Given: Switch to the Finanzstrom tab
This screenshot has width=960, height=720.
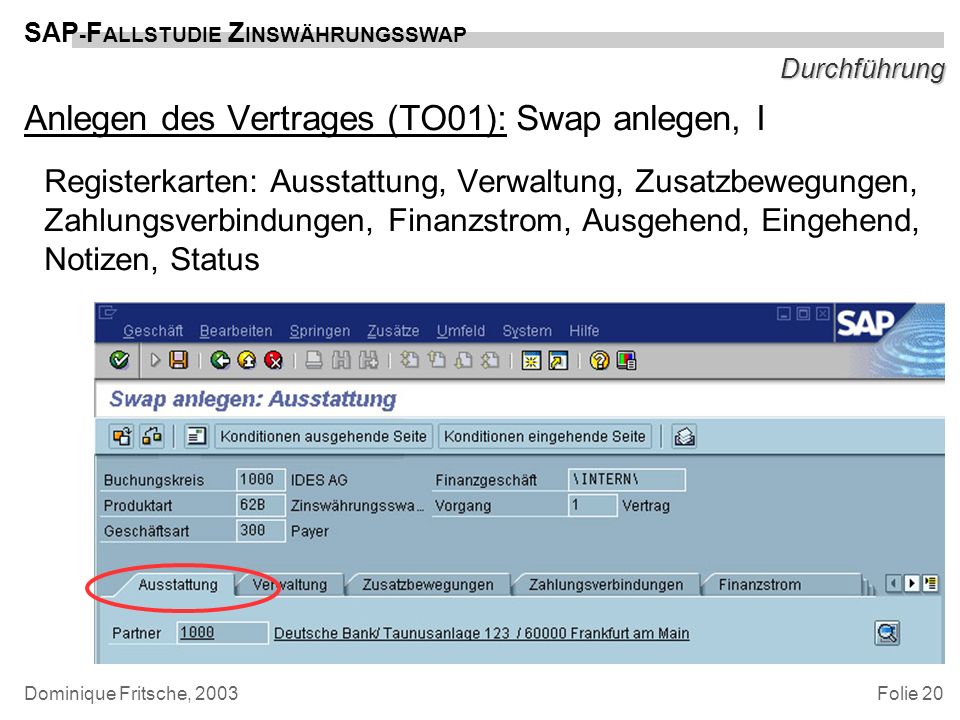Looking at the screenshot, I should coord(759,585).
